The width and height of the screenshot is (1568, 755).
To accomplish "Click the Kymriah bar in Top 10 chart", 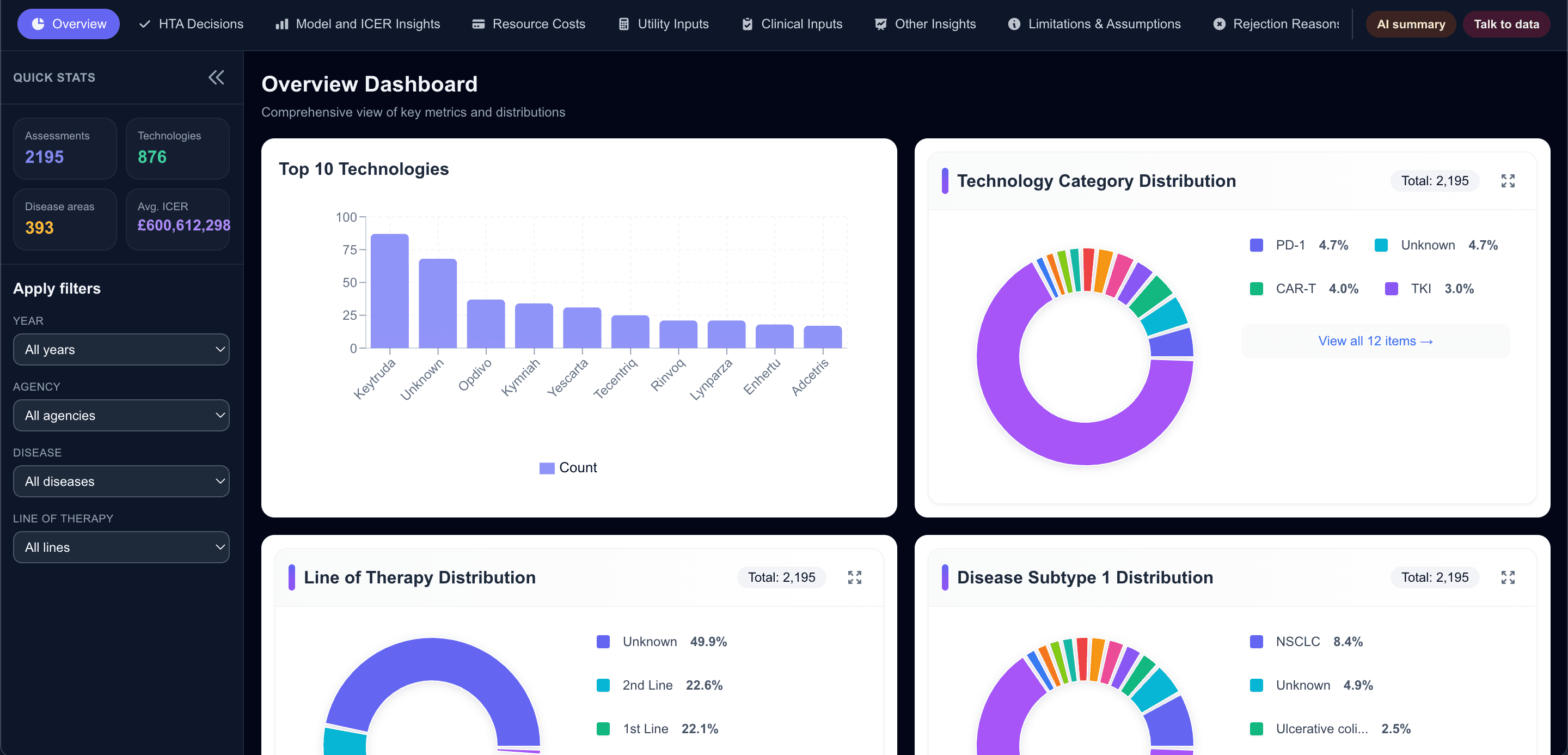I will pos(534,326).
